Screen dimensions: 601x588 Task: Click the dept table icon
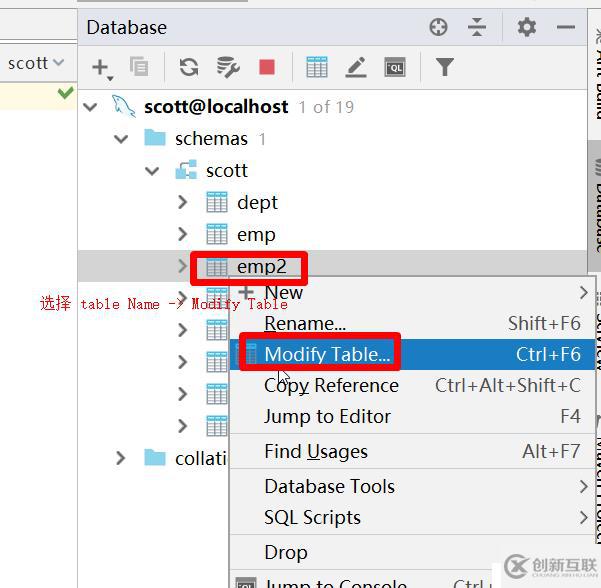pos(217,202)
